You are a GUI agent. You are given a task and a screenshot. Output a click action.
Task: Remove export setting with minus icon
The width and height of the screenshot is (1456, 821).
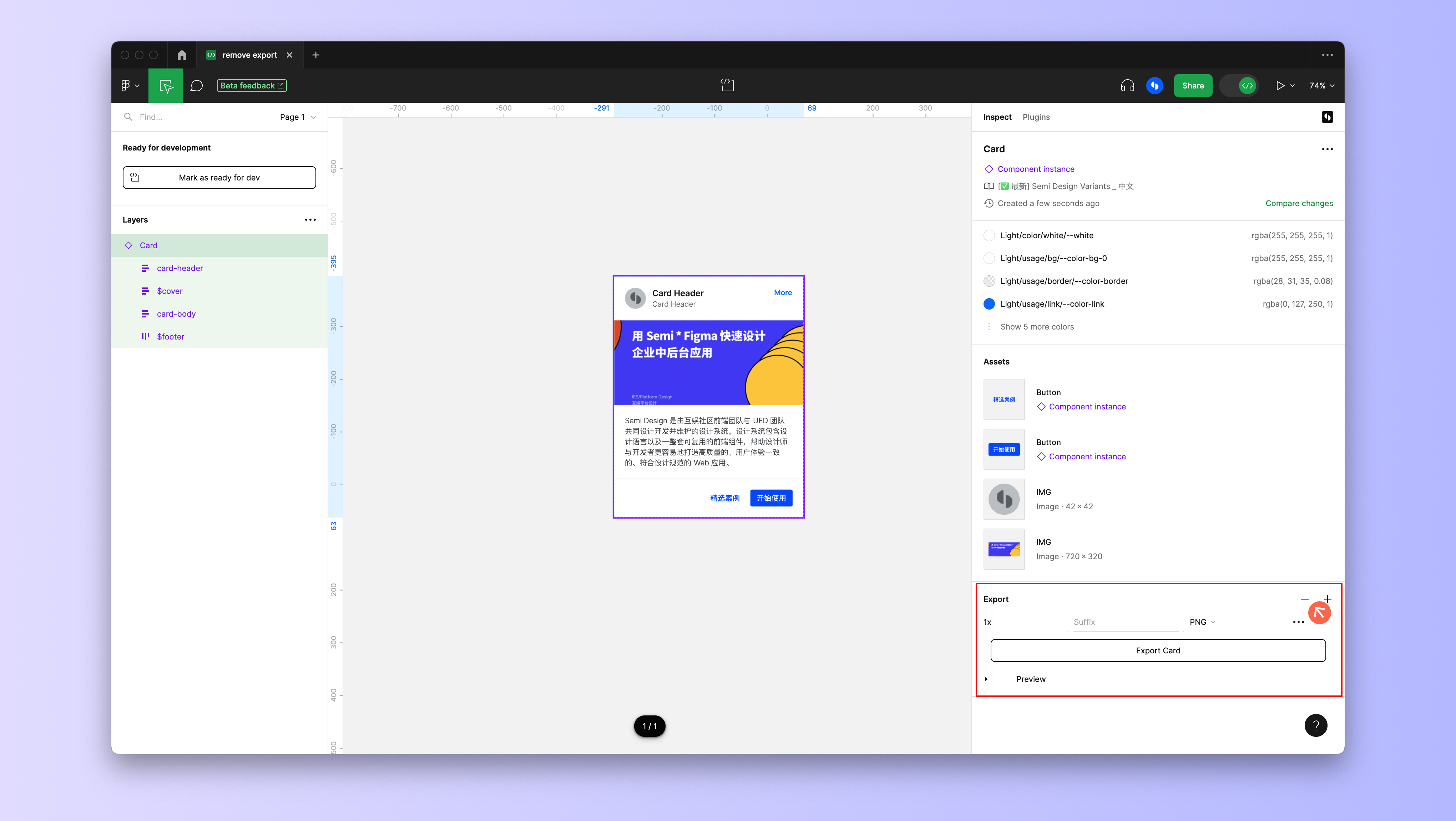click(x=1305, y=599)
